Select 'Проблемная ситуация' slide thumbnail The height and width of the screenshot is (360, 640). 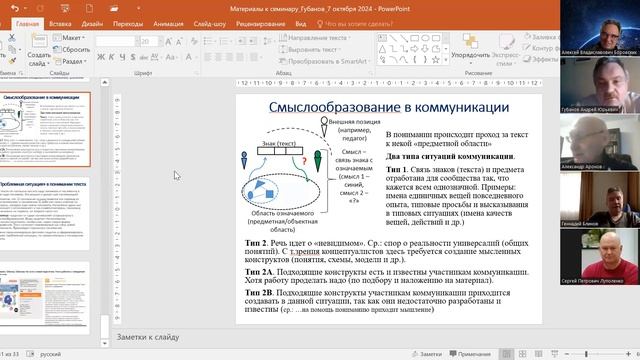(44, 213)
